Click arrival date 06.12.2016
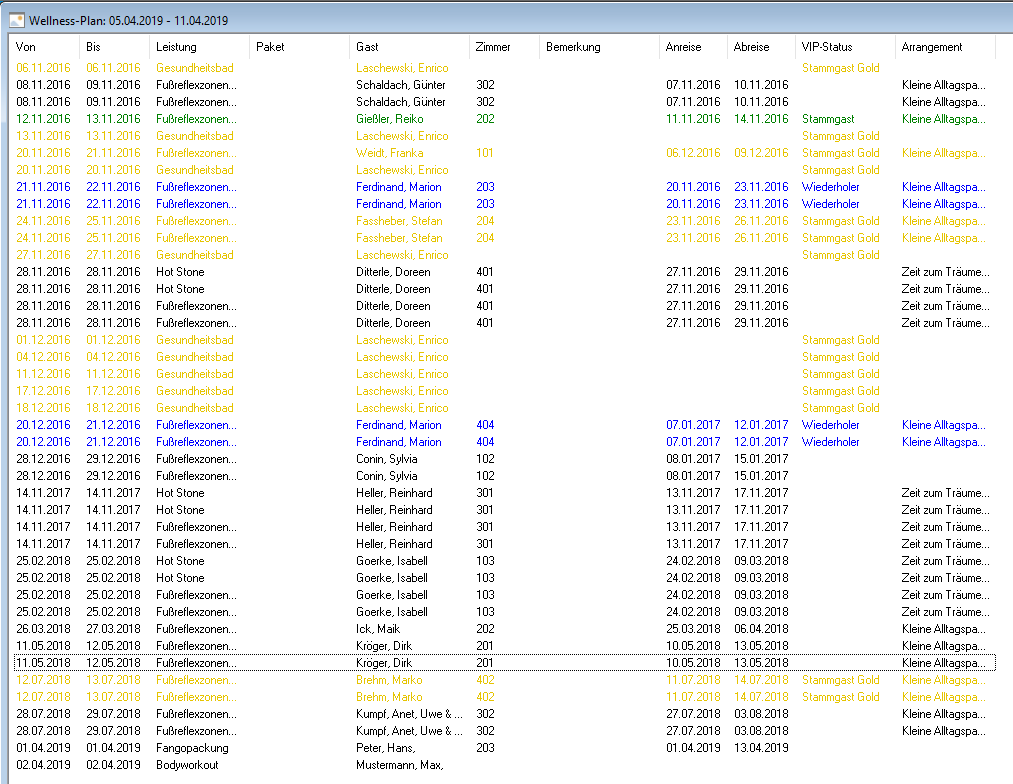Screen dimensions: 1013x784 pos(693,153)
